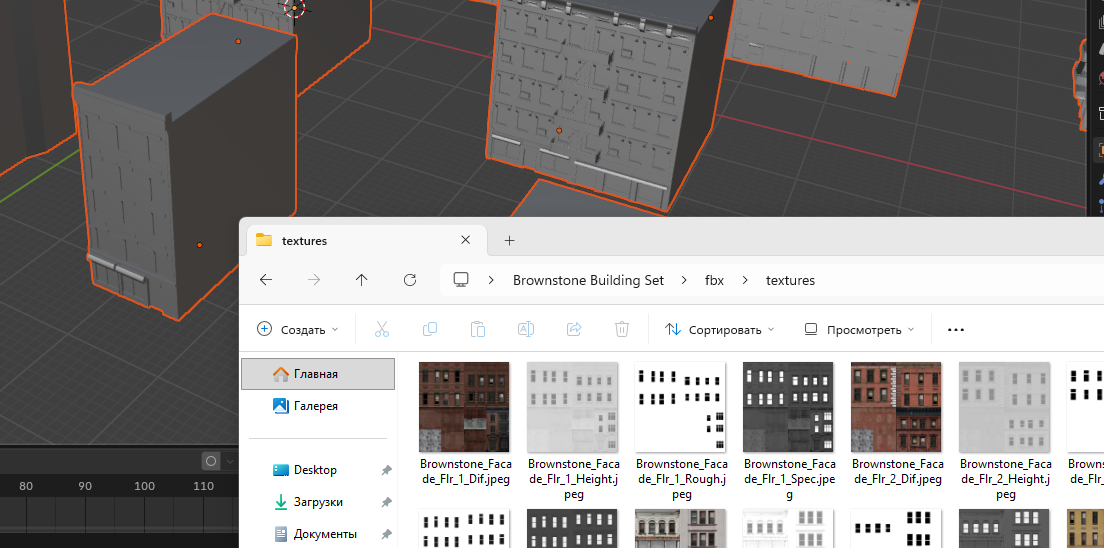Screen dimensions: 1104x548
Task: Add a new File Explorer tab
Action: tap(509, 240)
